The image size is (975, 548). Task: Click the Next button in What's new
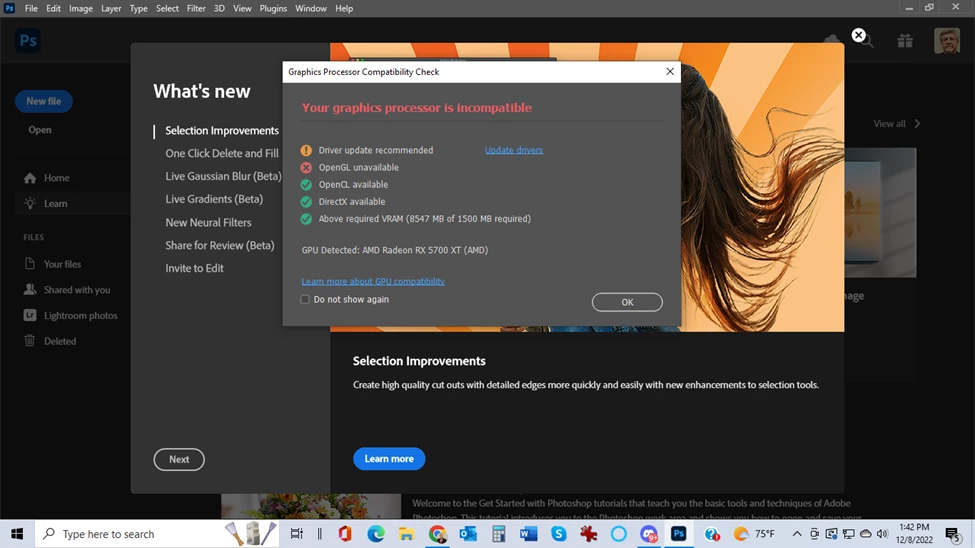179,459
